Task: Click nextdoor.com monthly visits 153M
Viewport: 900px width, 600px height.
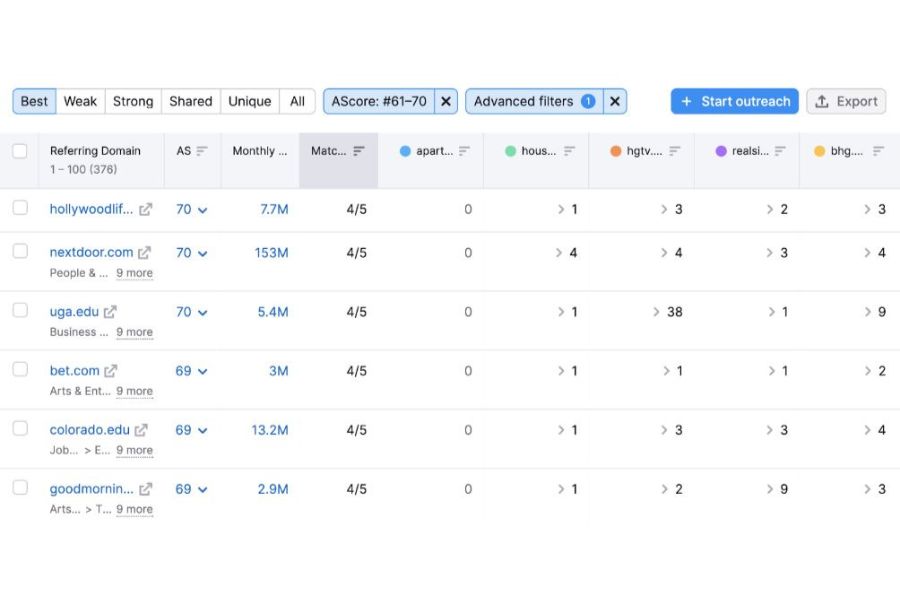Action: (271, 253)
